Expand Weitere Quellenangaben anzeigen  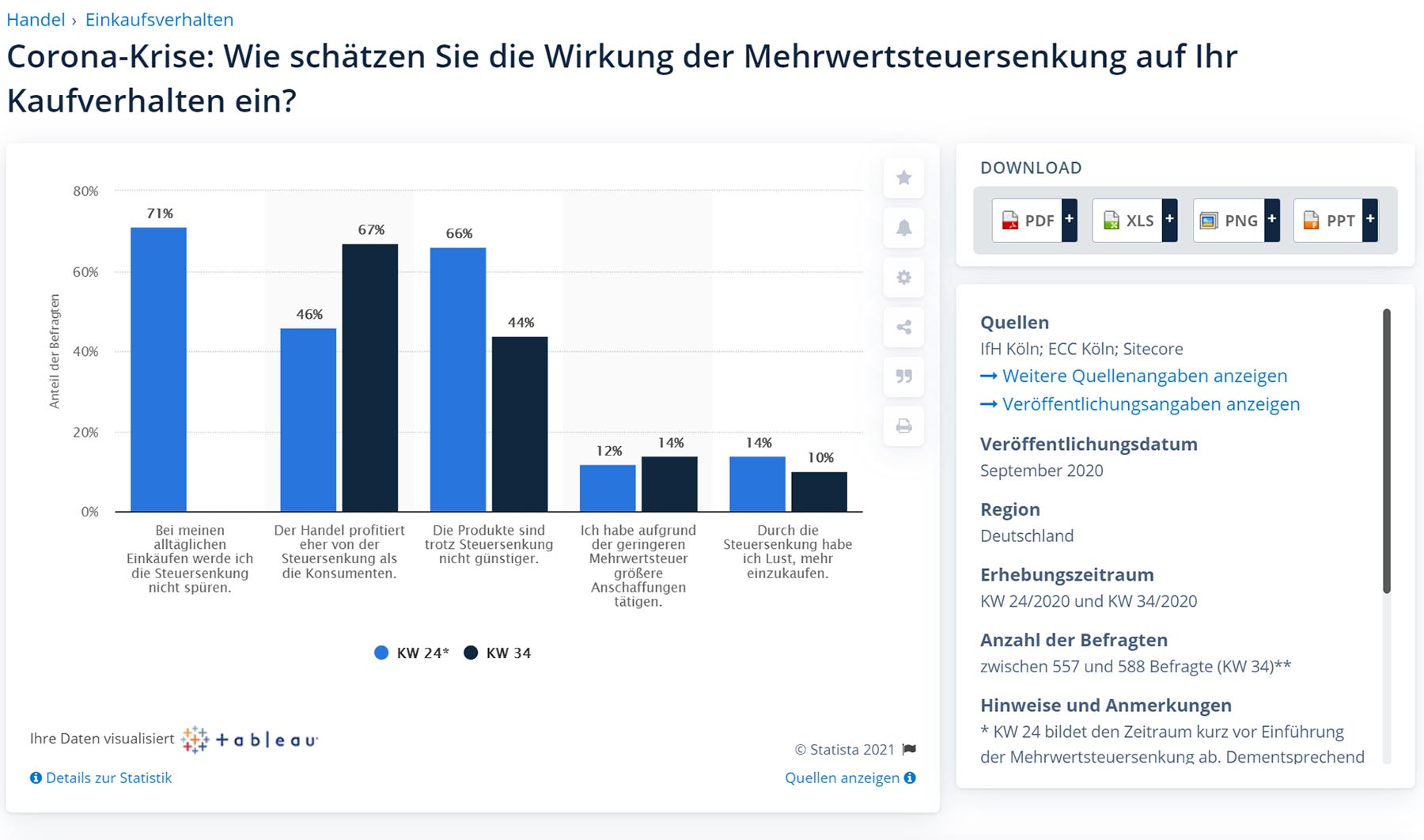coord(1144,376)
